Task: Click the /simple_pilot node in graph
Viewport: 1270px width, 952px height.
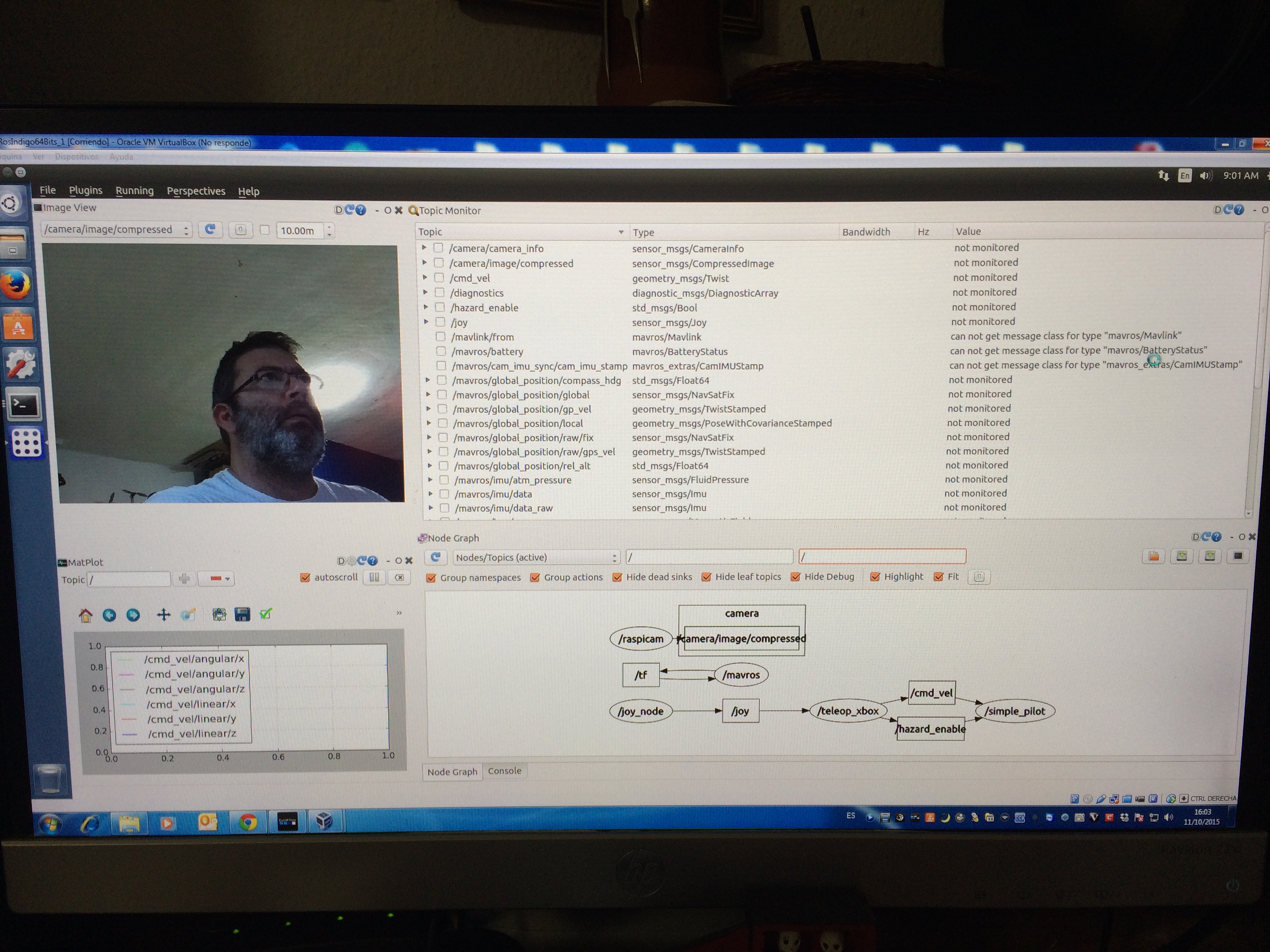Action: click(x=1015, y=711)
